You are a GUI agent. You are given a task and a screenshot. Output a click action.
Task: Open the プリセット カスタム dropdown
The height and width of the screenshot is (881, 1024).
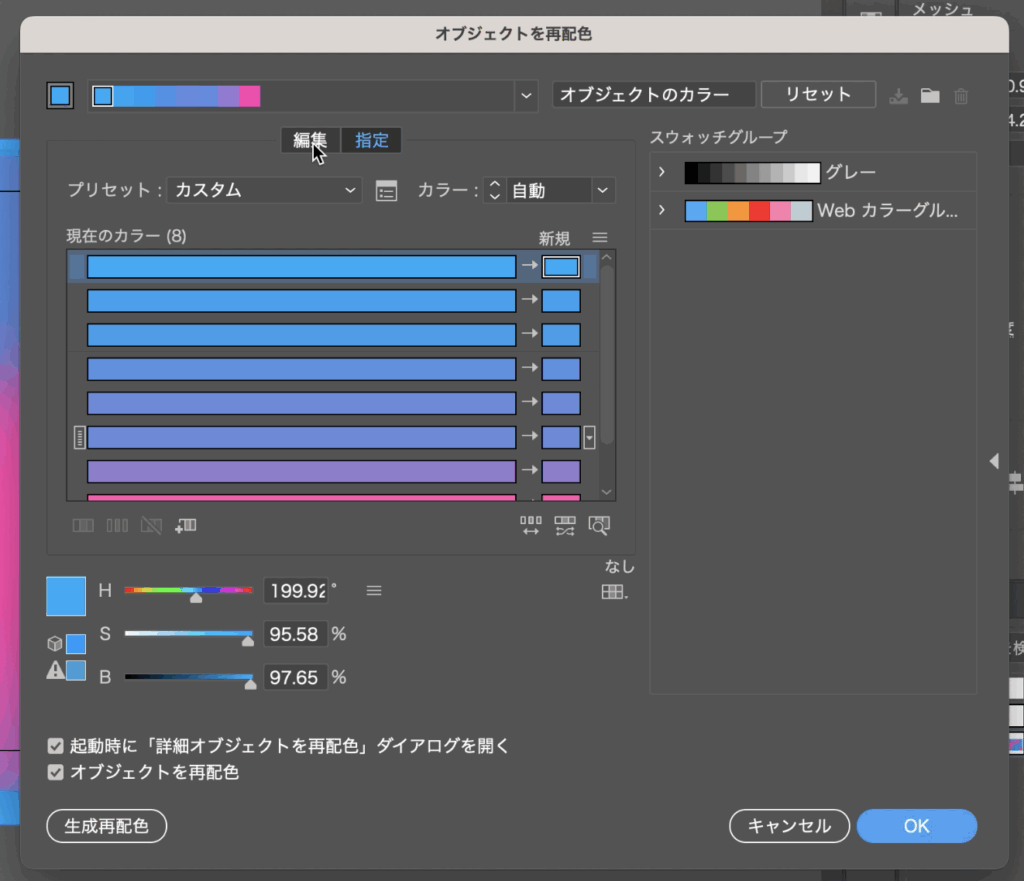pos(264,190)
